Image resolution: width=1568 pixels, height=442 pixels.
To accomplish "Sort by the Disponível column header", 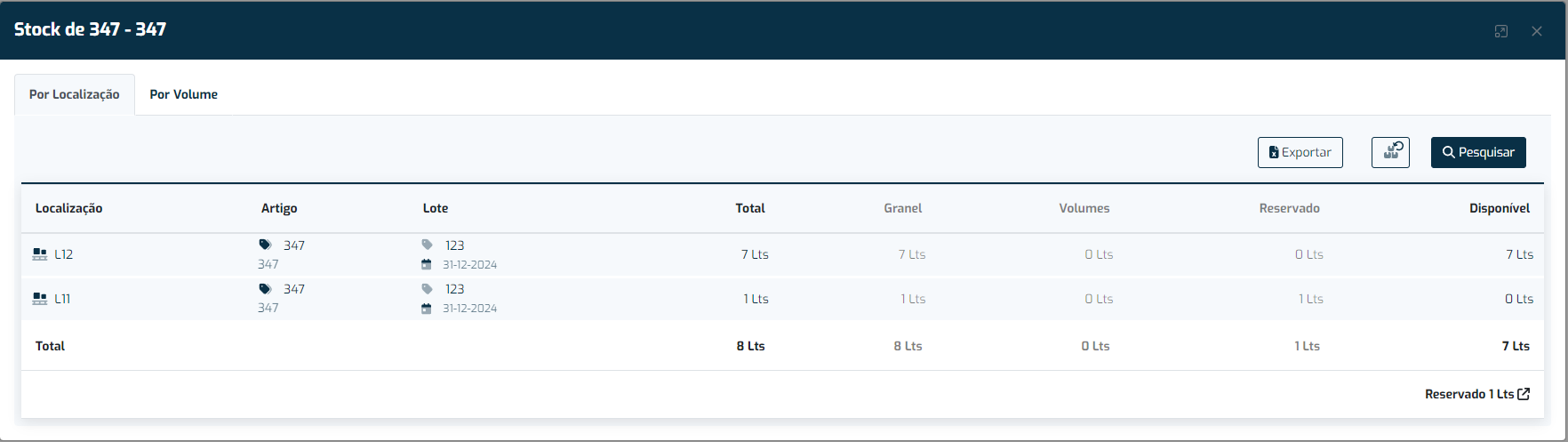I will pos(1500,208).
